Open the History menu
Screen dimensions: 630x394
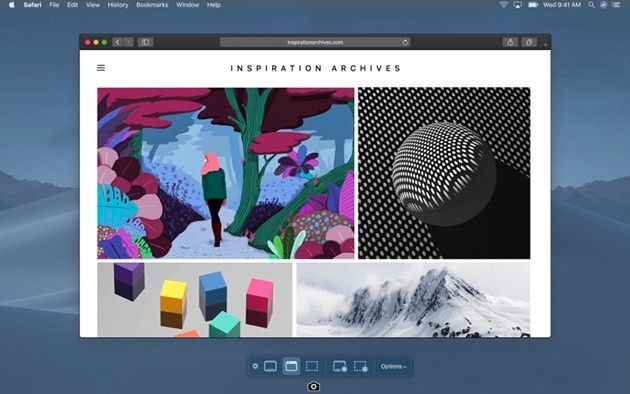pyautogui.click(x=118, y=5)
